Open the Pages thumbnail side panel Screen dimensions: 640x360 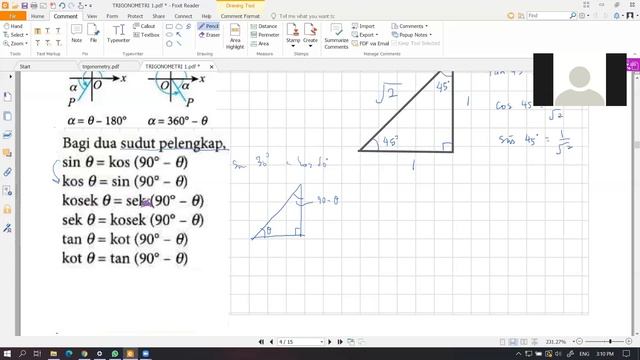(x=7, y=116)
